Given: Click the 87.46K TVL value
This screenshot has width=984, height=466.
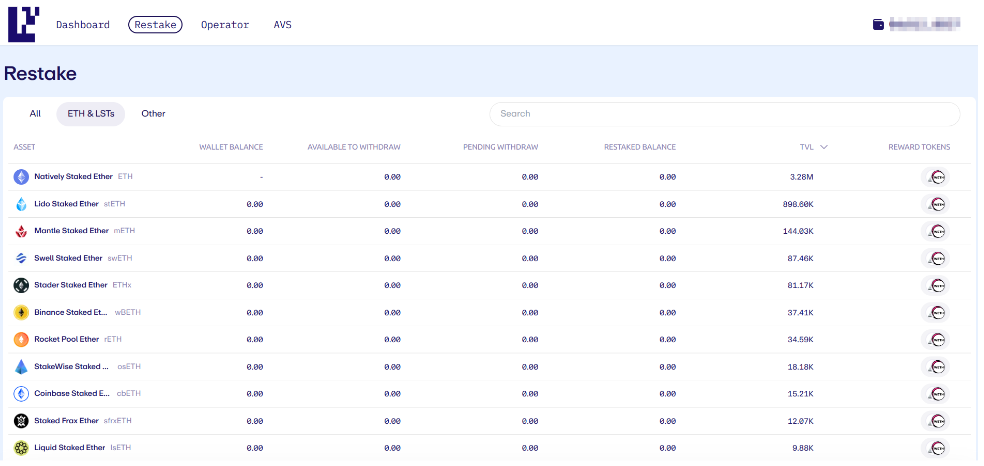Looking at the screenshot, I should [800, 258].
